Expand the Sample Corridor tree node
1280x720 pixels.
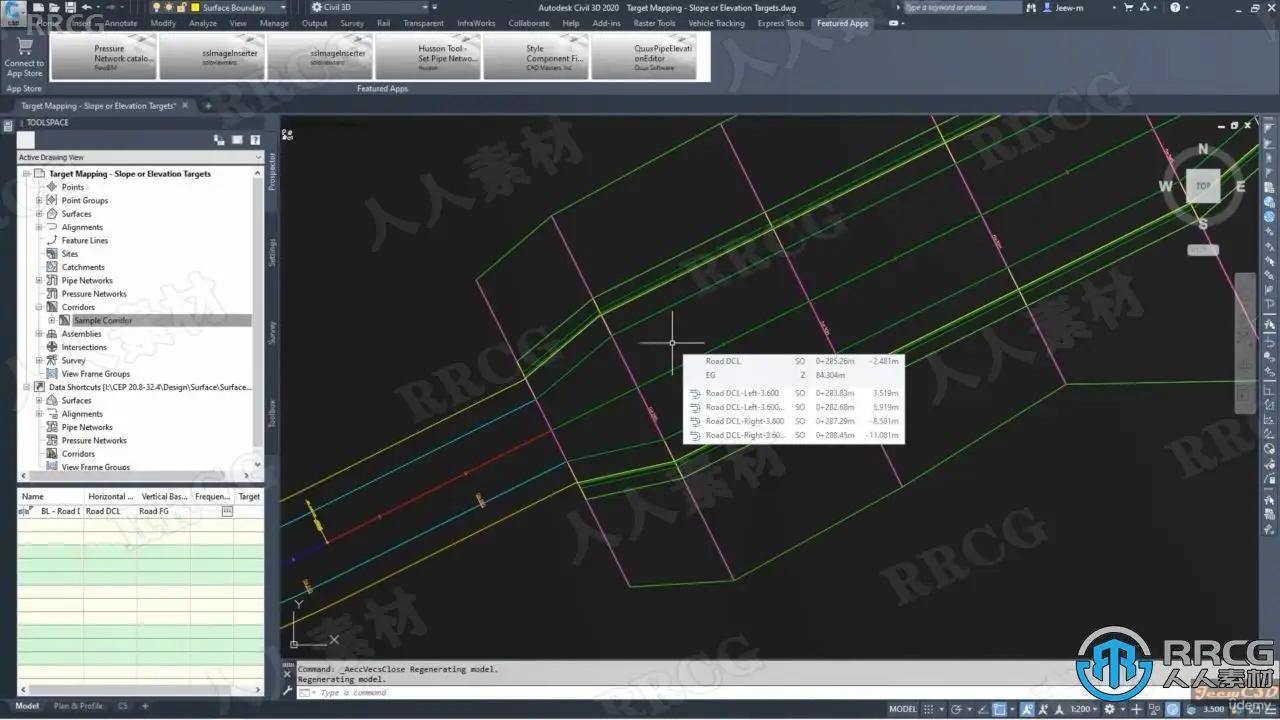(52, 321)
